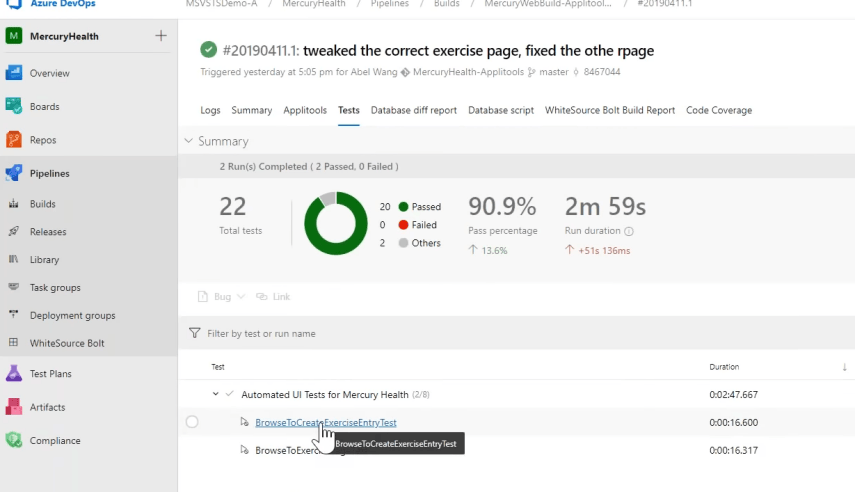Open MercuryHealth-Applitools repository link
855x492 pixels.
[x=468, y=72]
